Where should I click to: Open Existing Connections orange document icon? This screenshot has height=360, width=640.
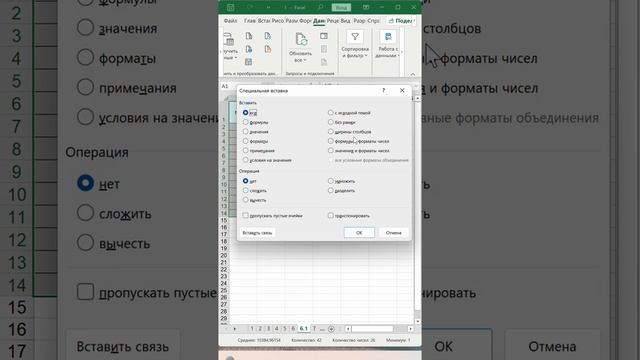[268, 49]
